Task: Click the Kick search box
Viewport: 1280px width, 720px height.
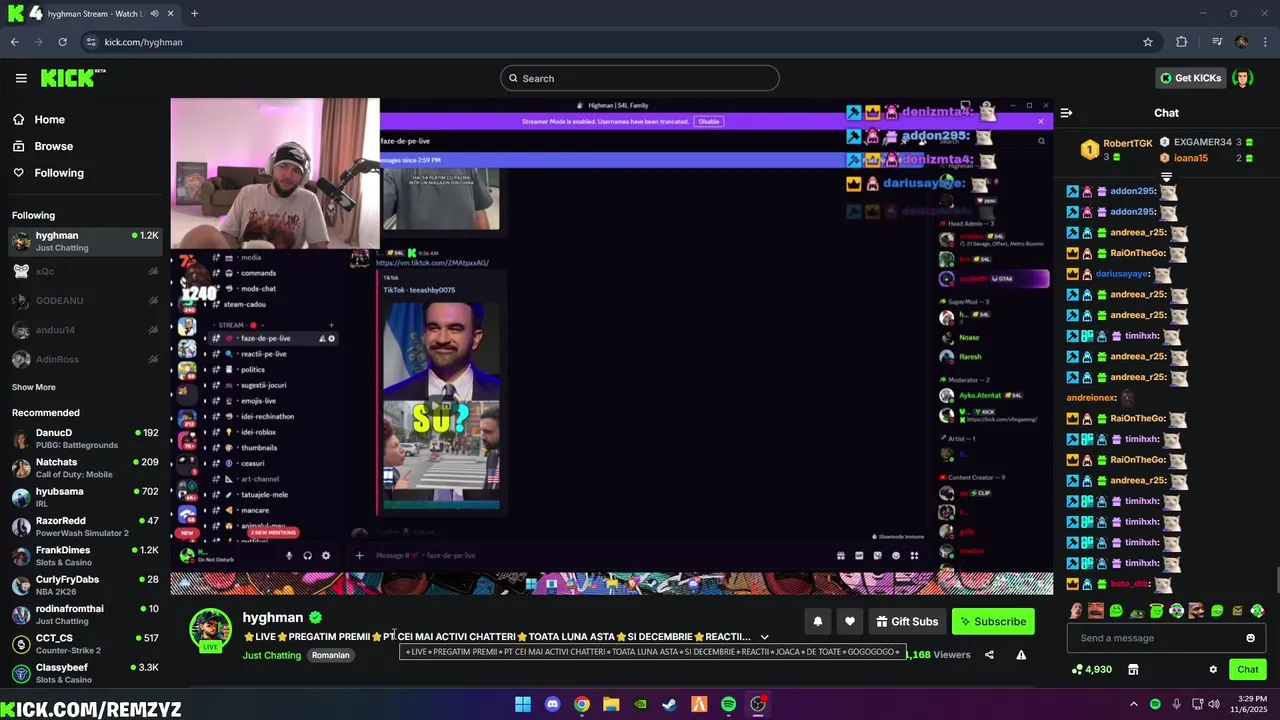Action: pyautogui.click(x=640, y=78)
